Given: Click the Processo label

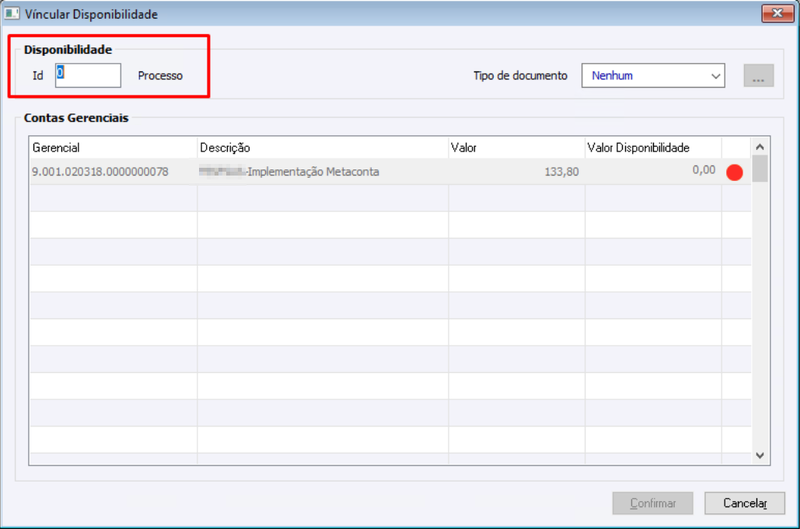Looking at the screenshot, I should (x=160, y=75).
